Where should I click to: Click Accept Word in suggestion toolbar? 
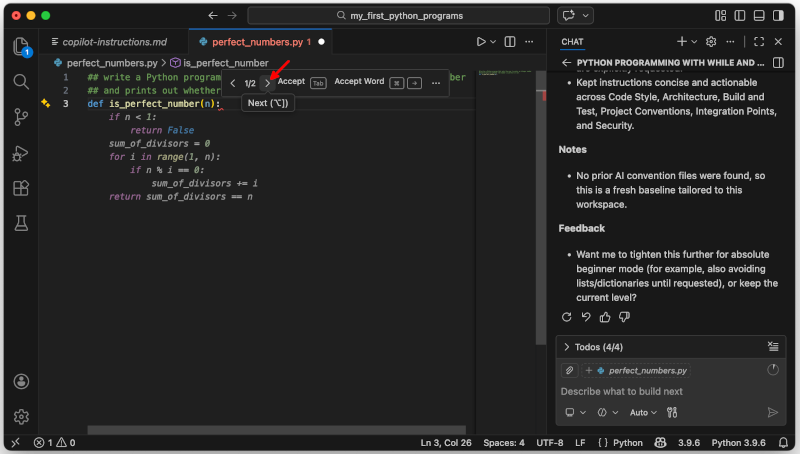point(358,81)
